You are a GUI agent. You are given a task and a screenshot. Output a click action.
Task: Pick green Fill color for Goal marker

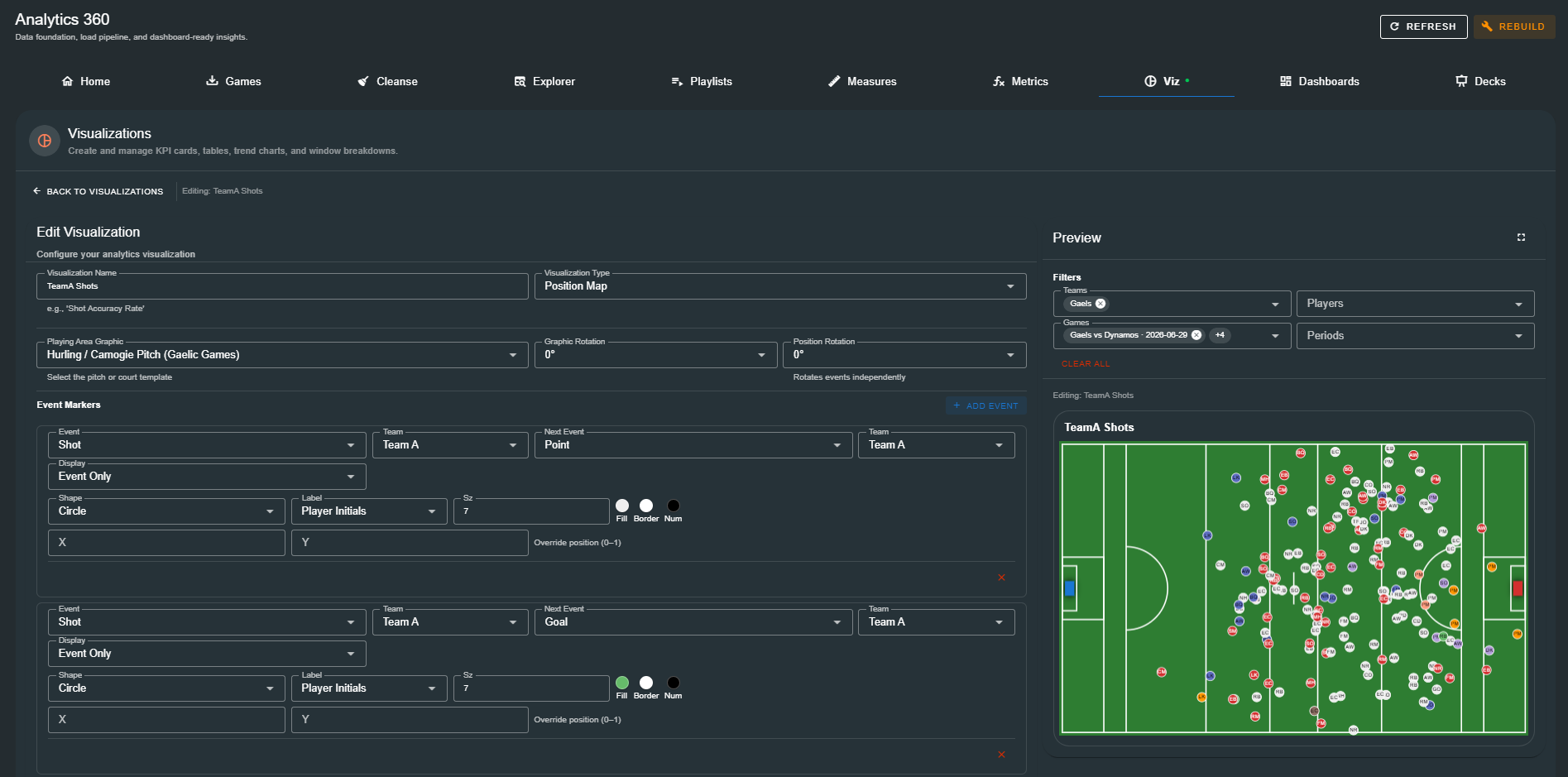click(x=622, y=683)
